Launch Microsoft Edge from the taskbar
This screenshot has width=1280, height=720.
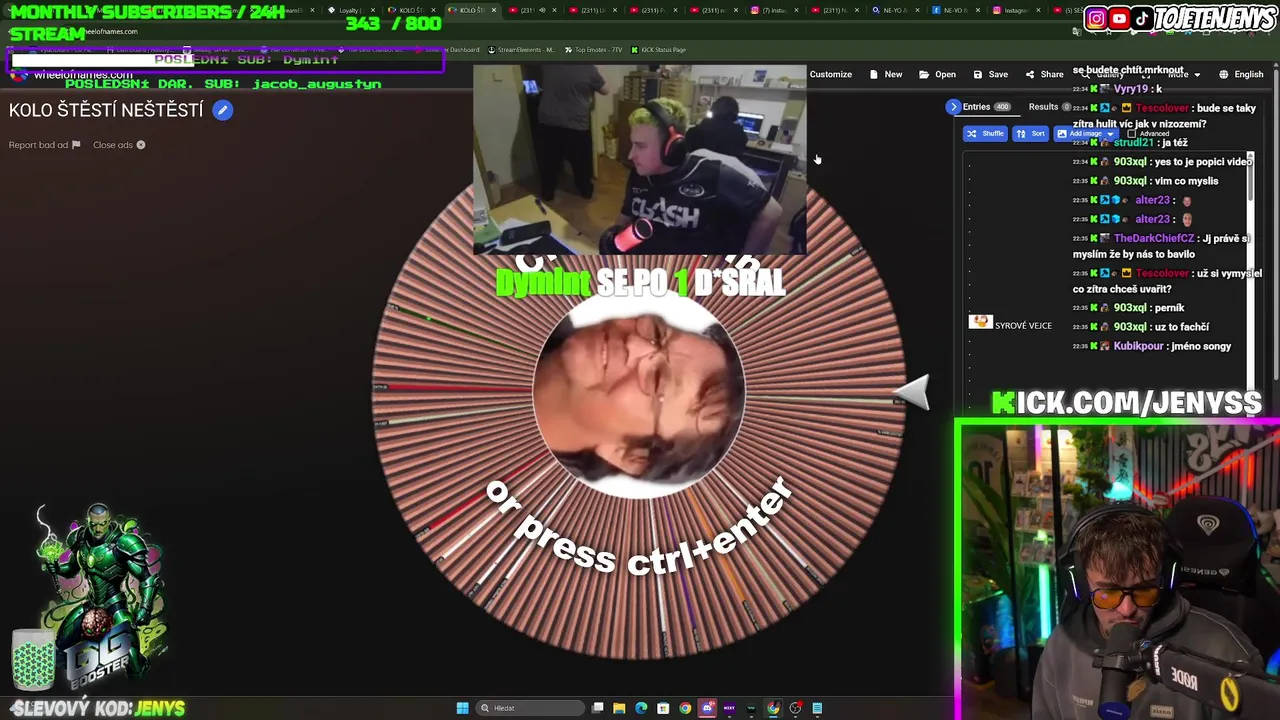click(x=641, y=708)
